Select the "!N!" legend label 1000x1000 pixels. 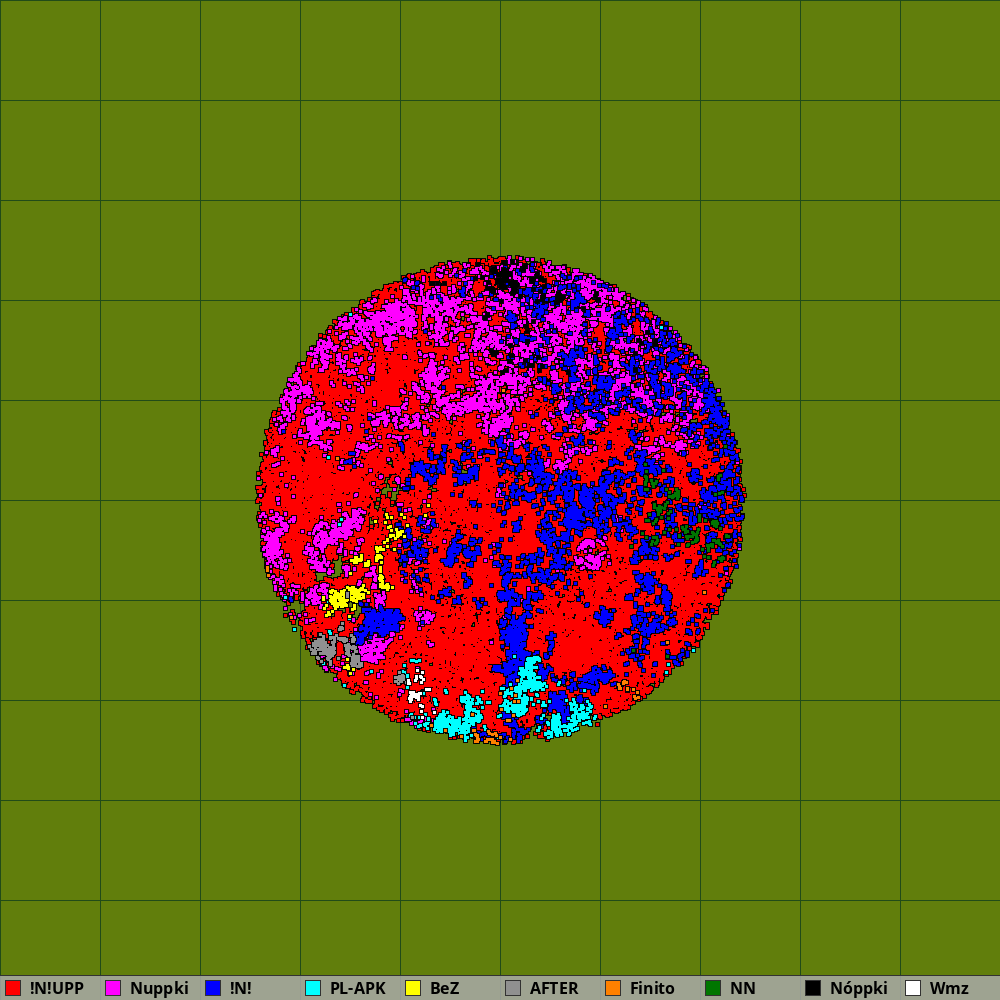point(240,988)
